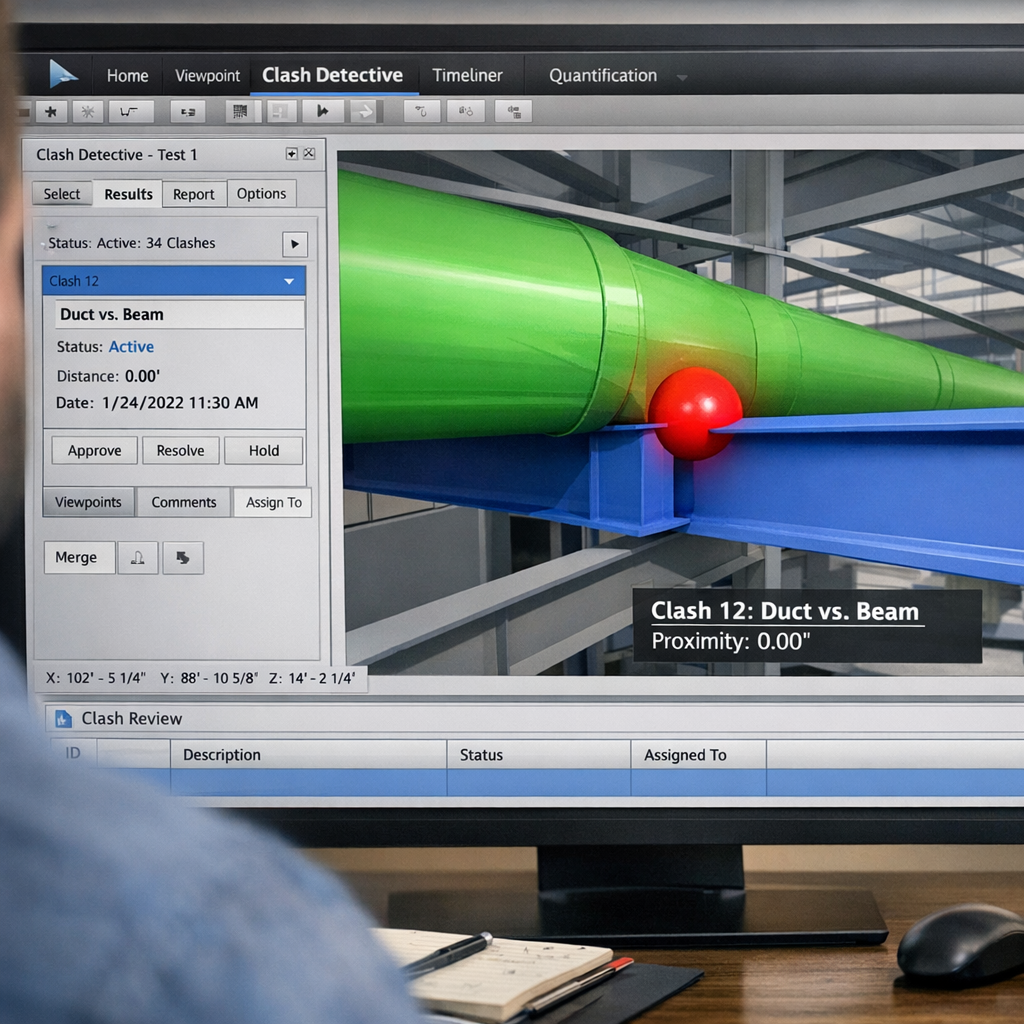
Task: Expand the arrow after the Quantification tab
Action: 682,78
